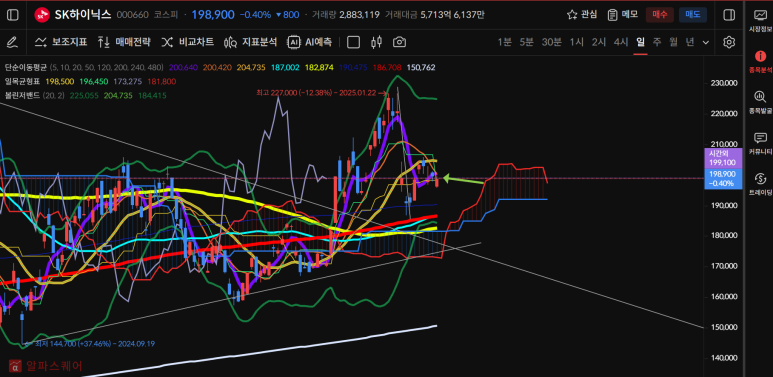773x377 pixels.
Task: Click the 시간외 199,100 price tag
Action: [723, 158]
